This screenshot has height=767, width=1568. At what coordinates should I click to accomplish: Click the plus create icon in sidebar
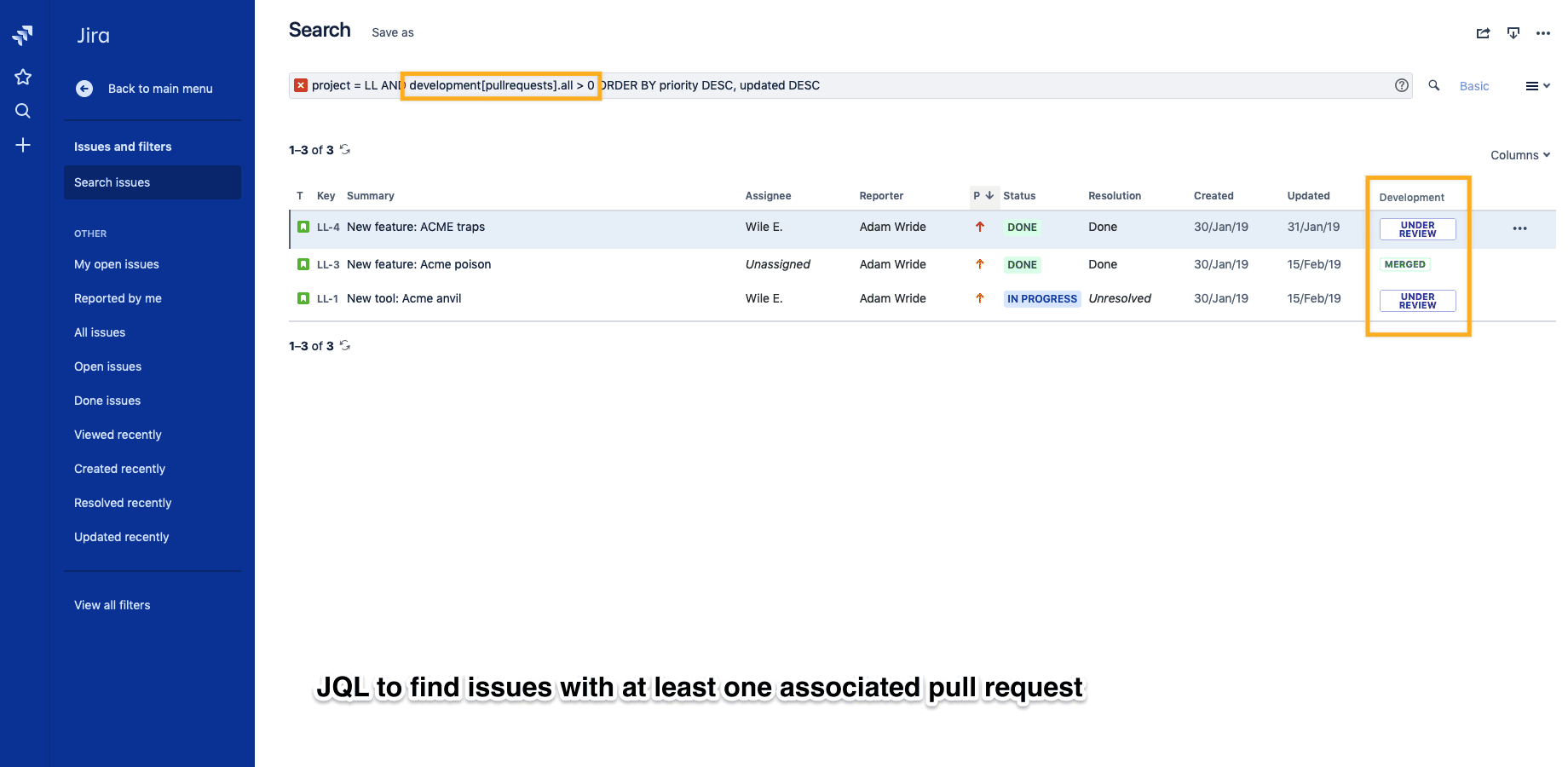[23, 145]
